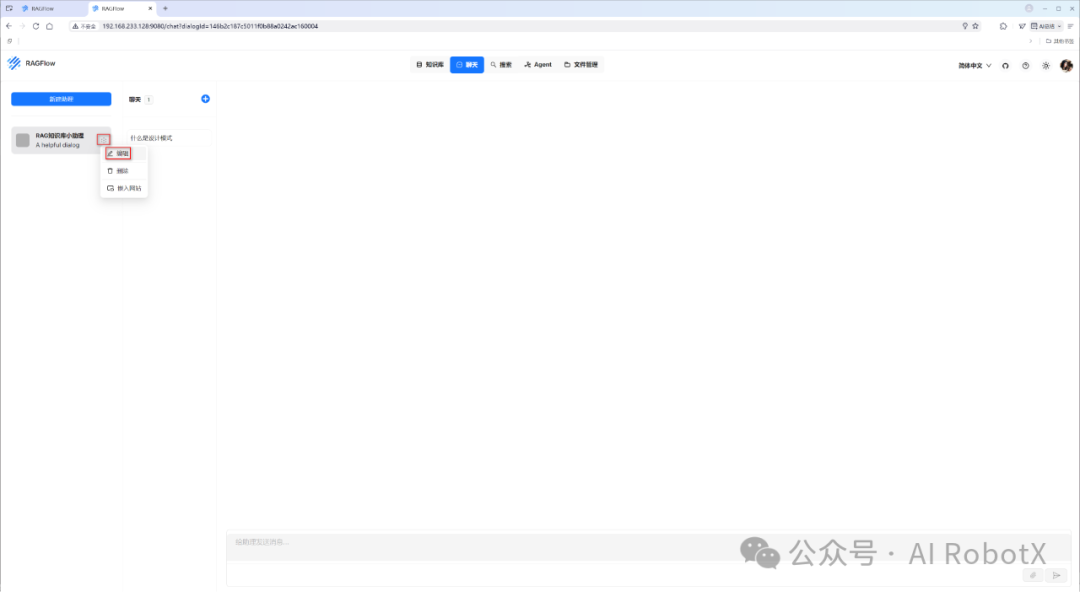Focus the message input field
1080x597 pixels.
click(649, 547)
